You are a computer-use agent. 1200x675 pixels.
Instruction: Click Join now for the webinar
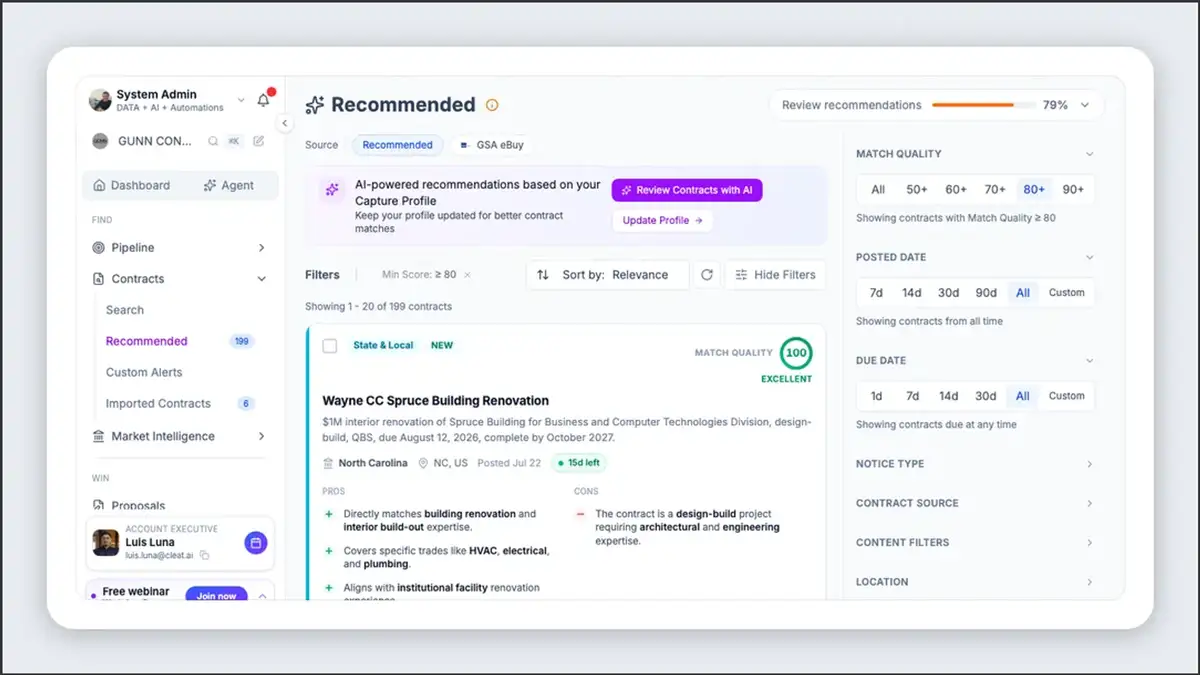(216, 595)
